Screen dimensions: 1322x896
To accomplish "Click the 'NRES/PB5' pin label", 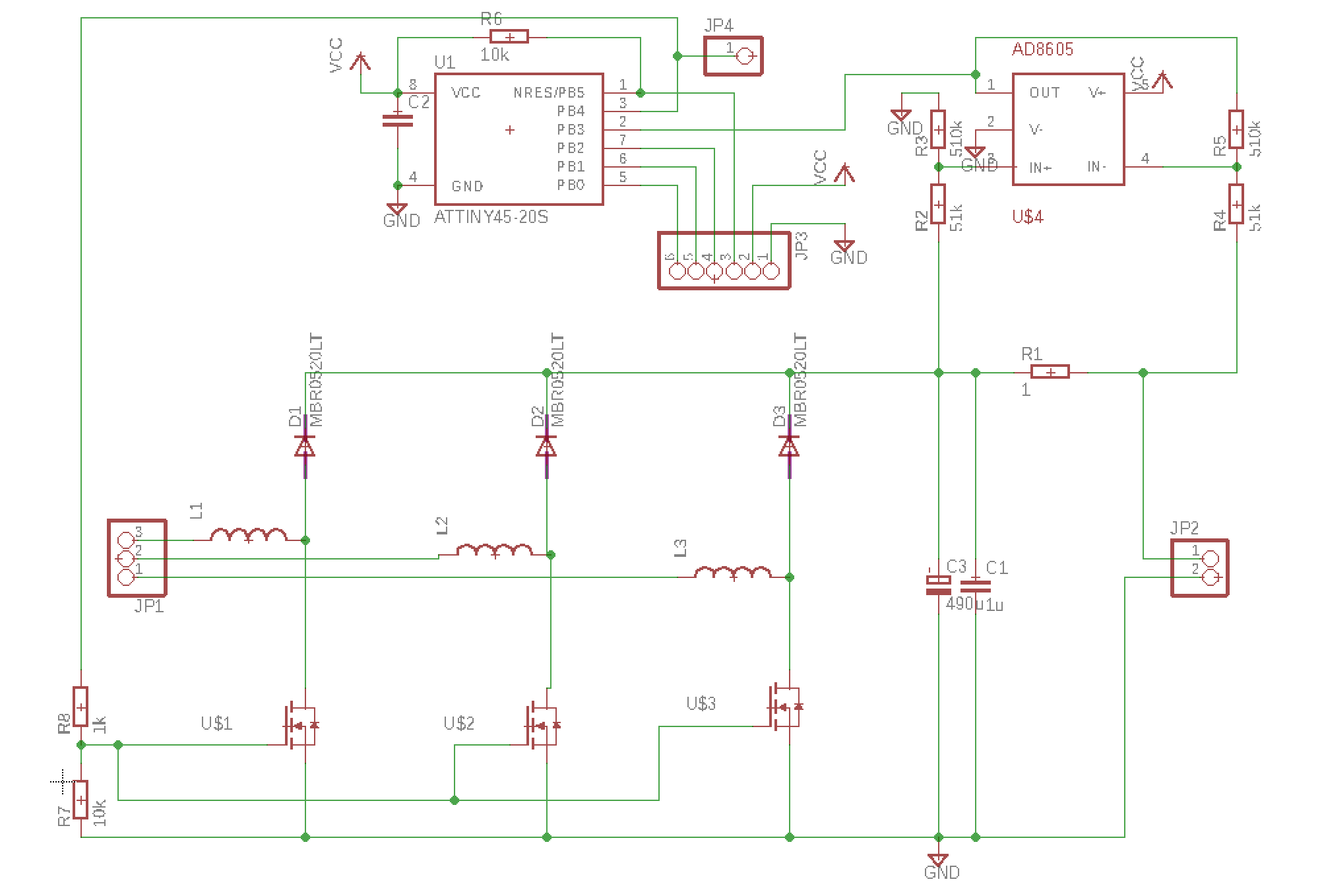I will [549, 93].
